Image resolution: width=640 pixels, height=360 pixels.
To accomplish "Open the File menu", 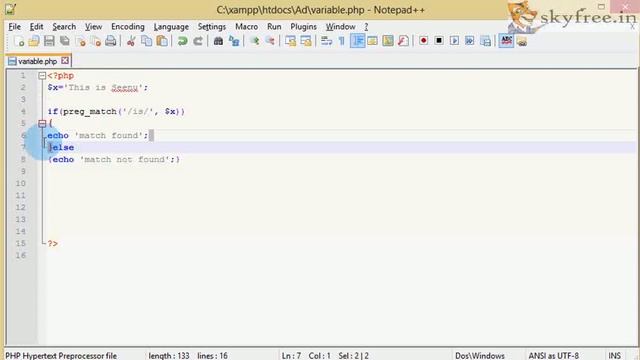I will (x=14, y=27).
